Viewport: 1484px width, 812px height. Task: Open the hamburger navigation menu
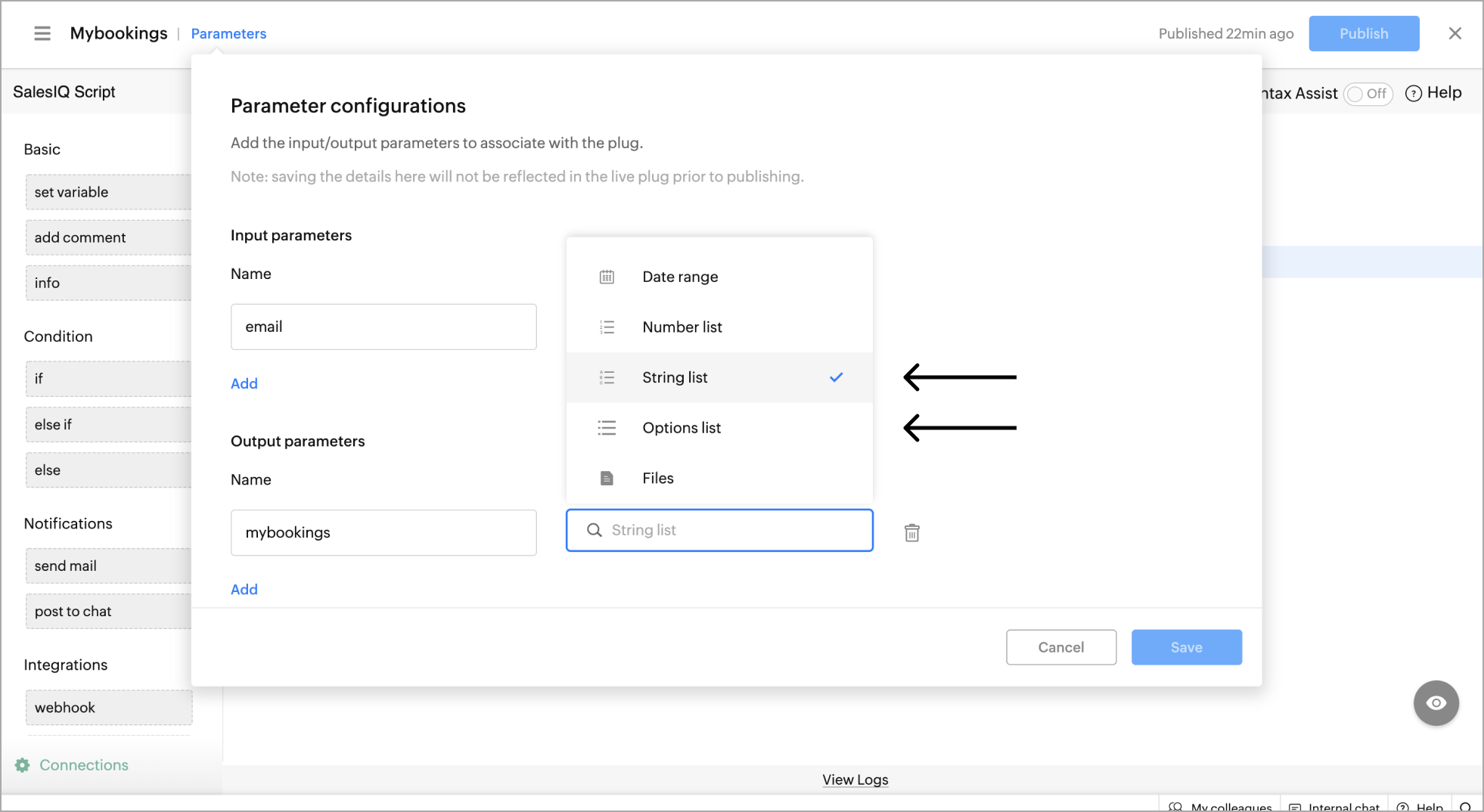click(x=42, y=33)
